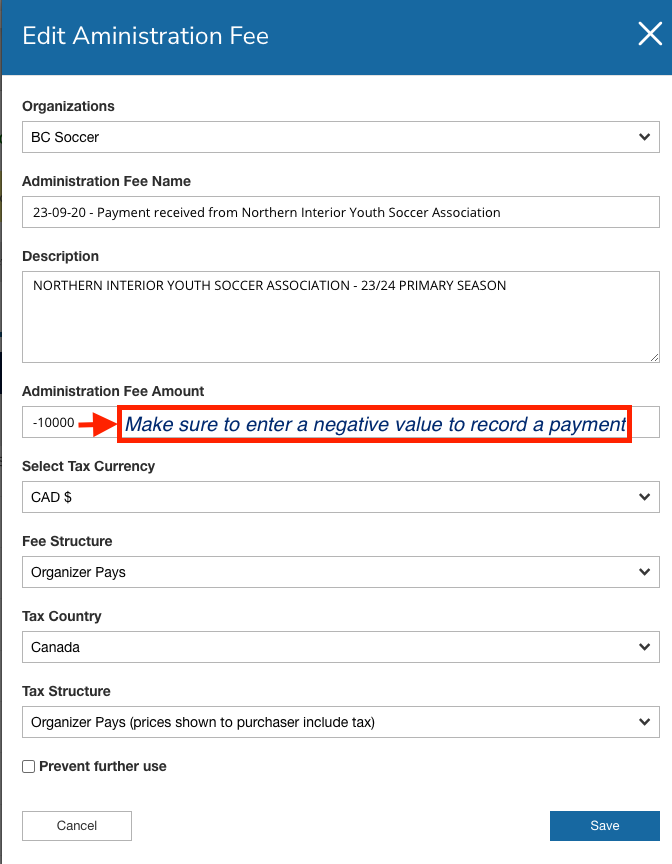Enable the Prevent further use checkbox
Screen dimensions: 672x864
tap(29, 767)
